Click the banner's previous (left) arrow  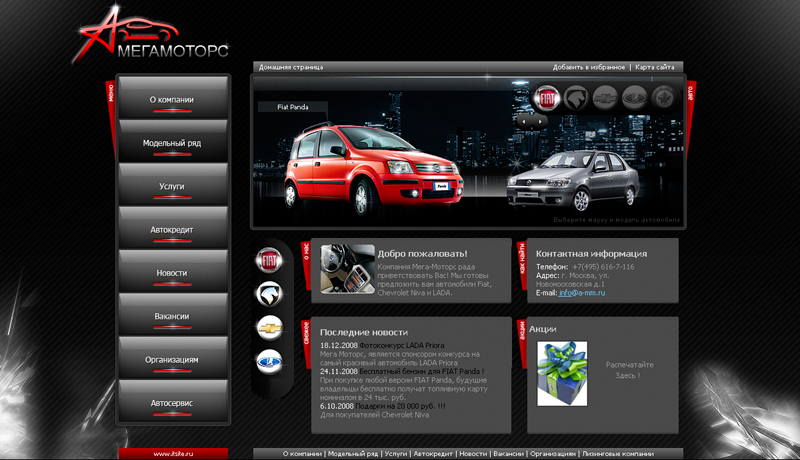point(524,121)
